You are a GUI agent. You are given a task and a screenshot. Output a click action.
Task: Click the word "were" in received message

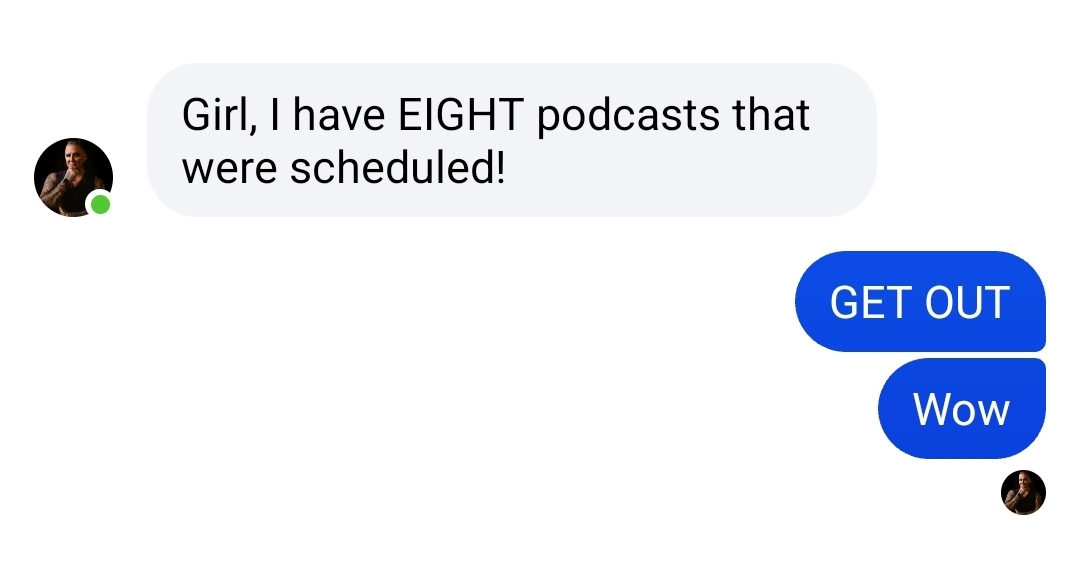tap(229, 170)
